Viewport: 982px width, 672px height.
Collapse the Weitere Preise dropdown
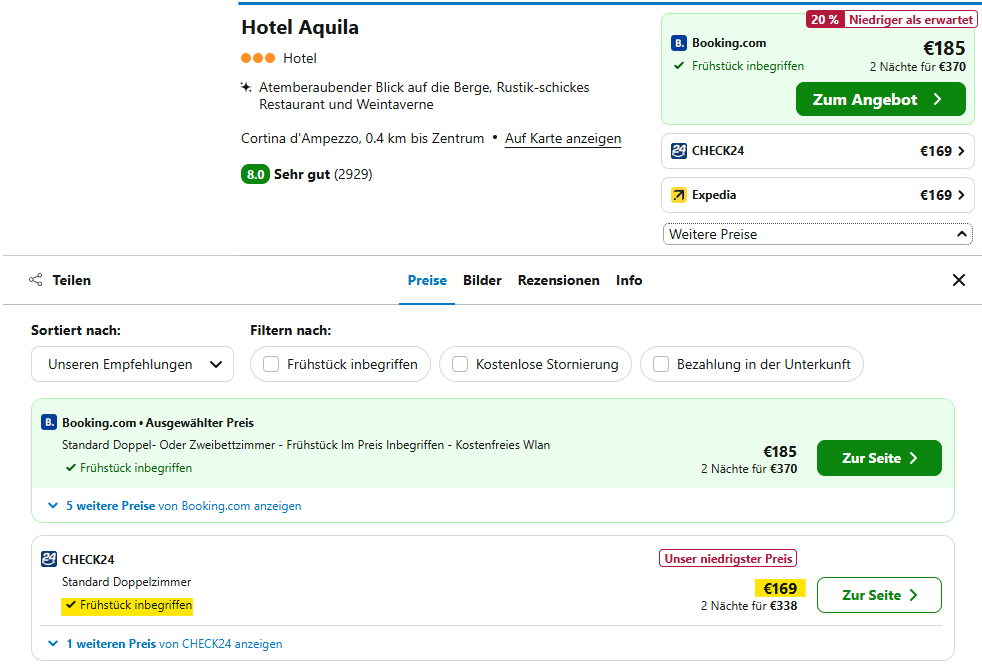click(x=817, y=234)
